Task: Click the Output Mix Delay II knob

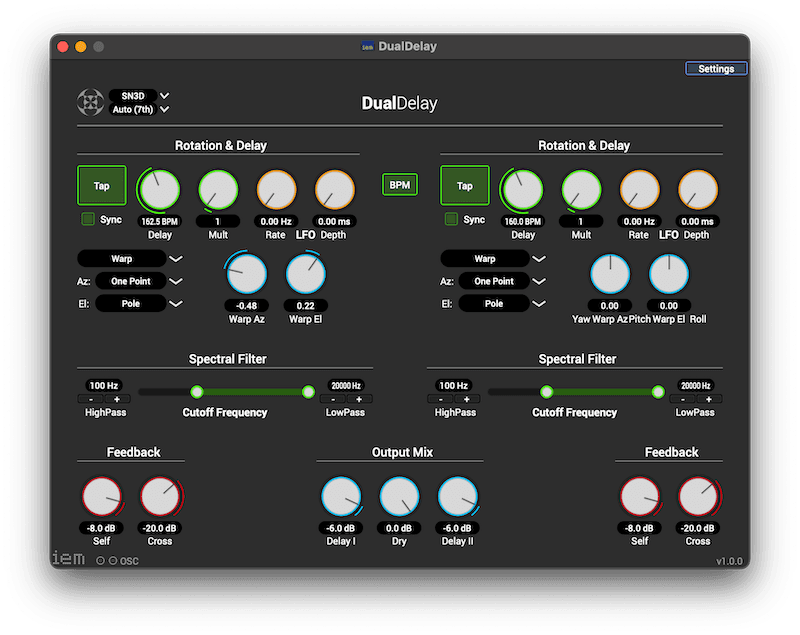Action: point(458,497)
